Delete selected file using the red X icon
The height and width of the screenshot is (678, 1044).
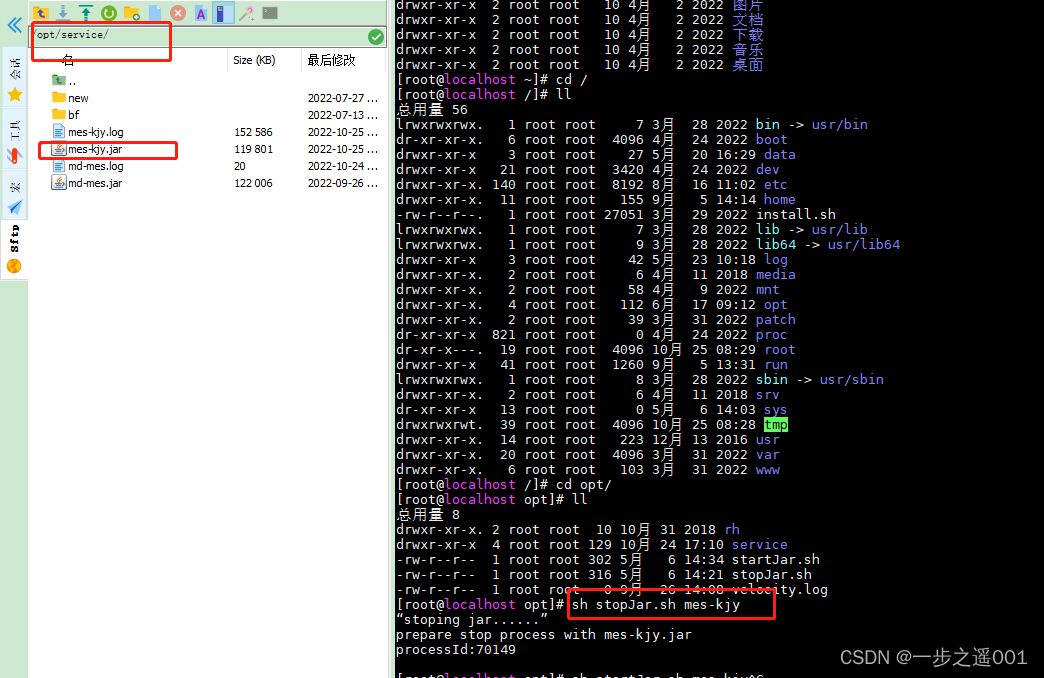(178, 13)
